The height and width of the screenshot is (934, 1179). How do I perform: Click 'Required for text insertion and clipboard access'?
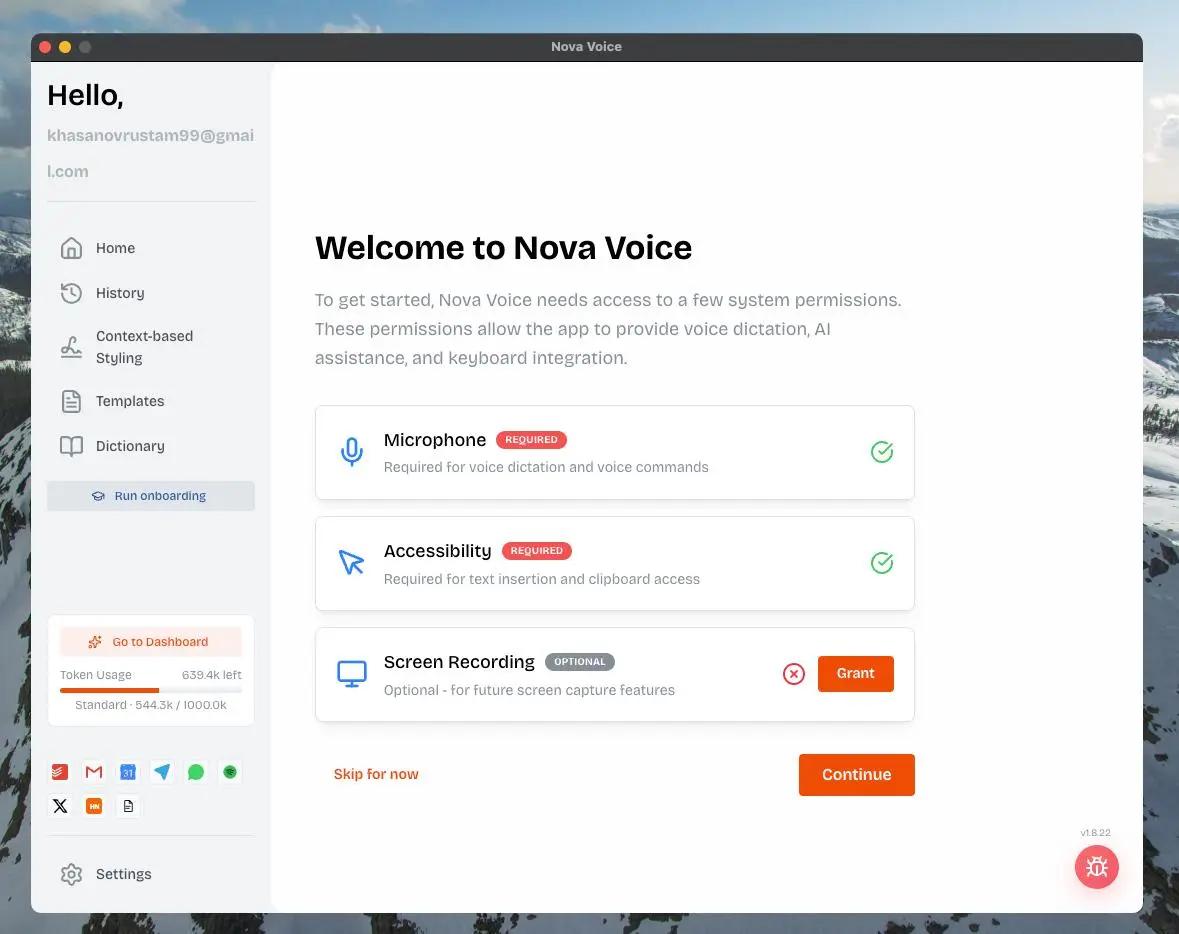541,579
